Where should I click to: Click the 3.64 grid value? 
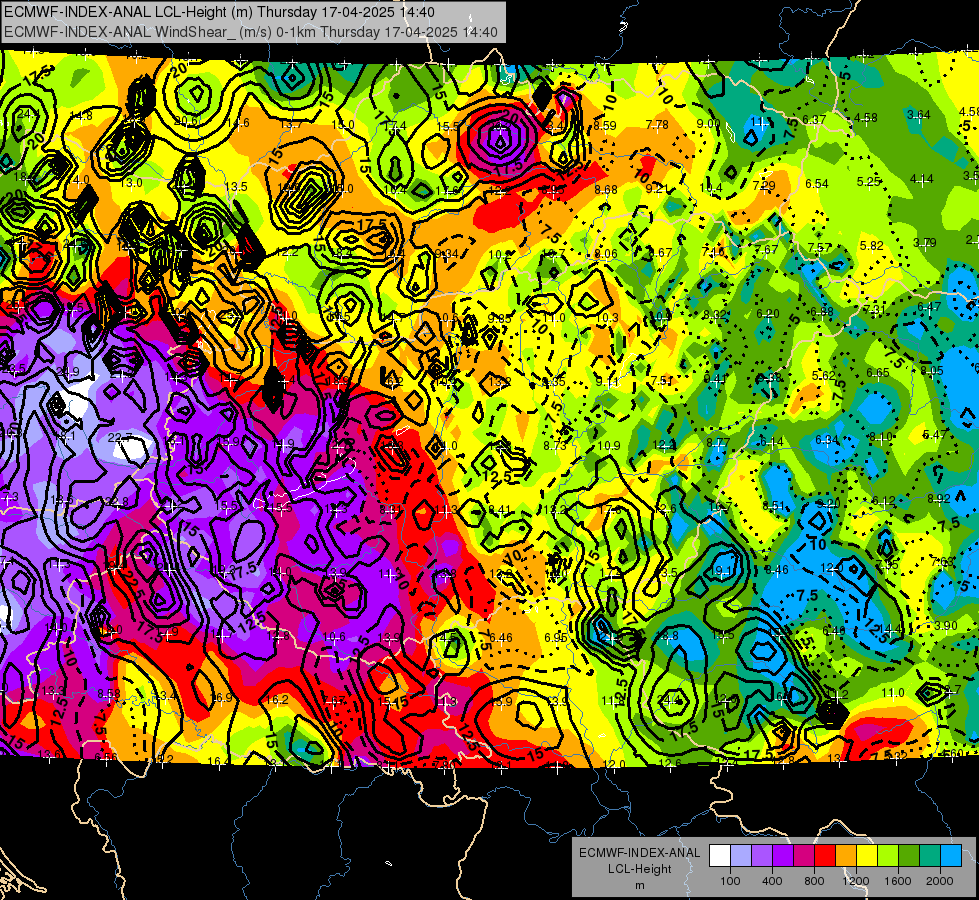pos(918,115)
